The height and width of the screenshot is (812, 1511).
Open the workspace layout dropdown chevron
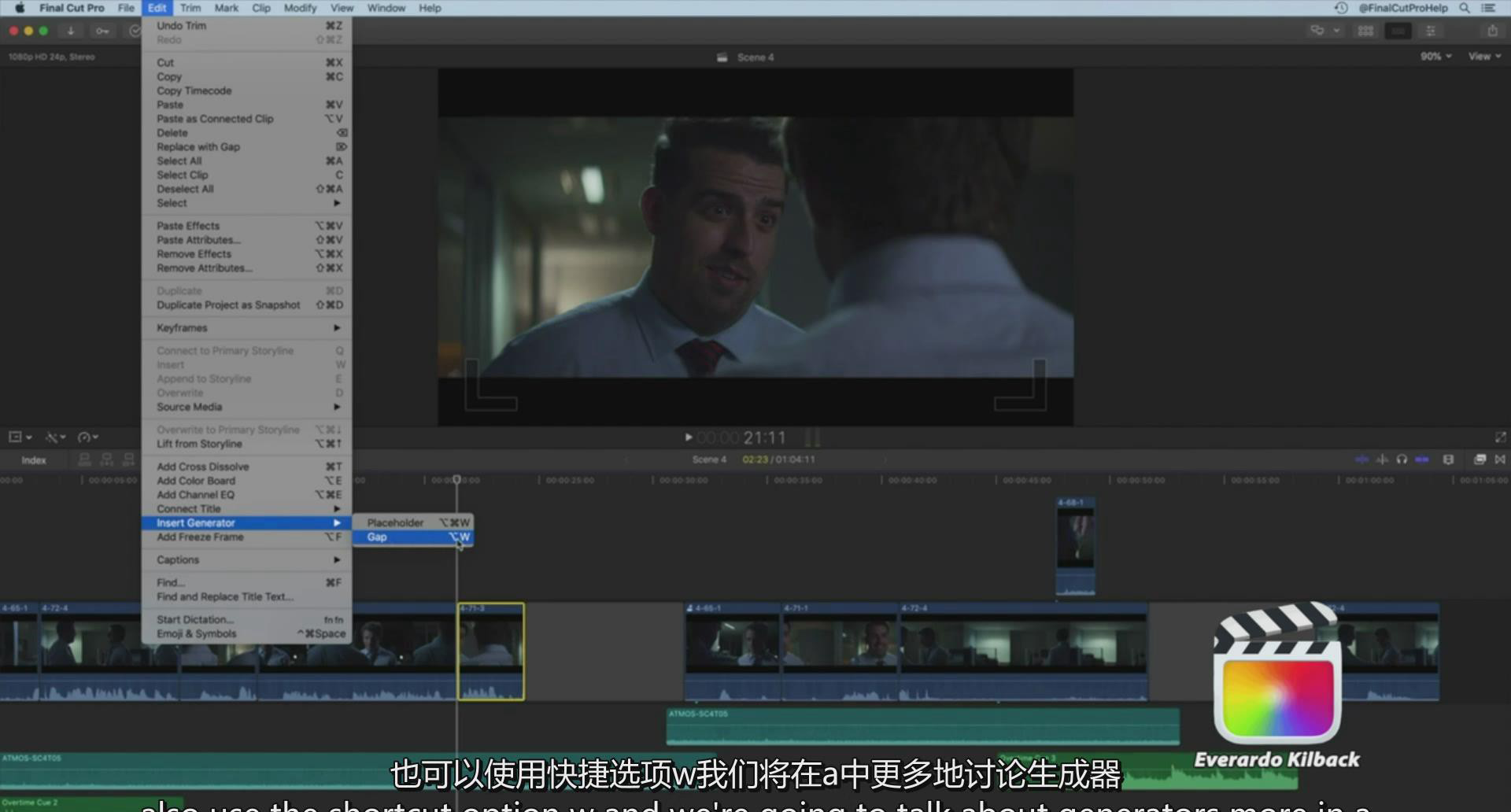pyautogui.click(x=1336, y=31)
